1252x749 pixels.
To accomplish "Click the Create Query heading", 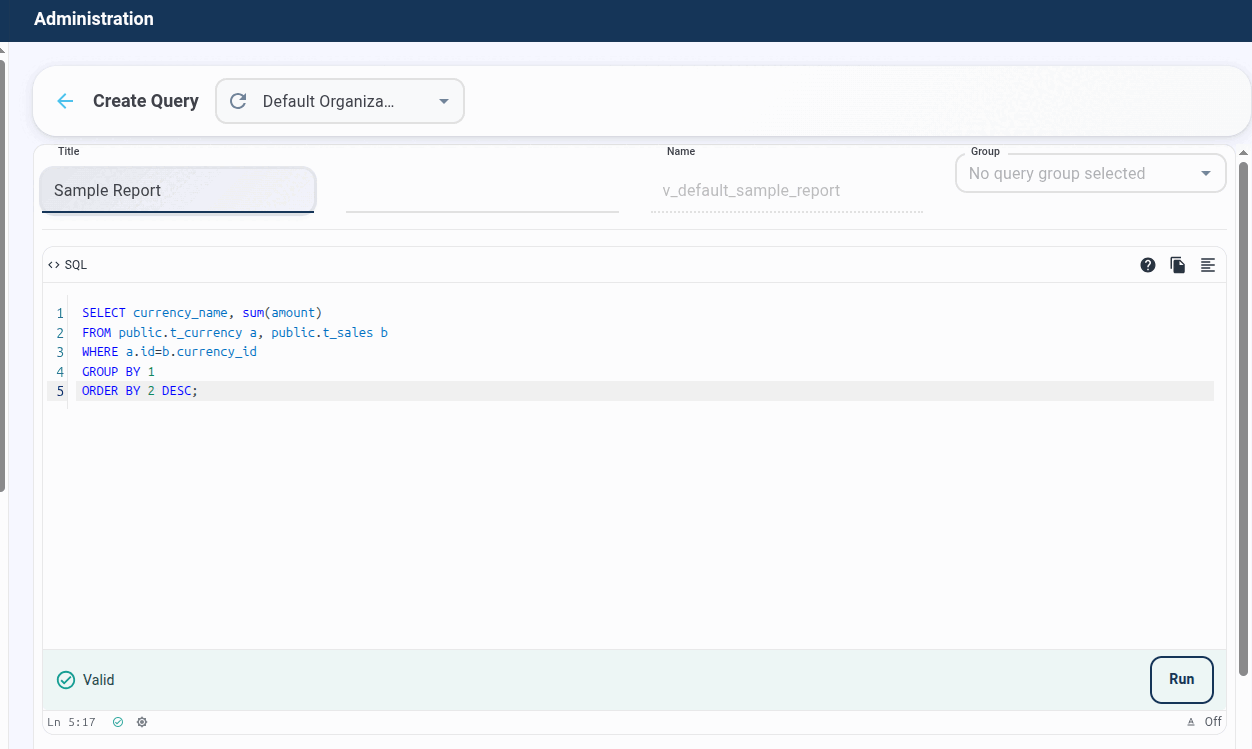I will [146, 101].
